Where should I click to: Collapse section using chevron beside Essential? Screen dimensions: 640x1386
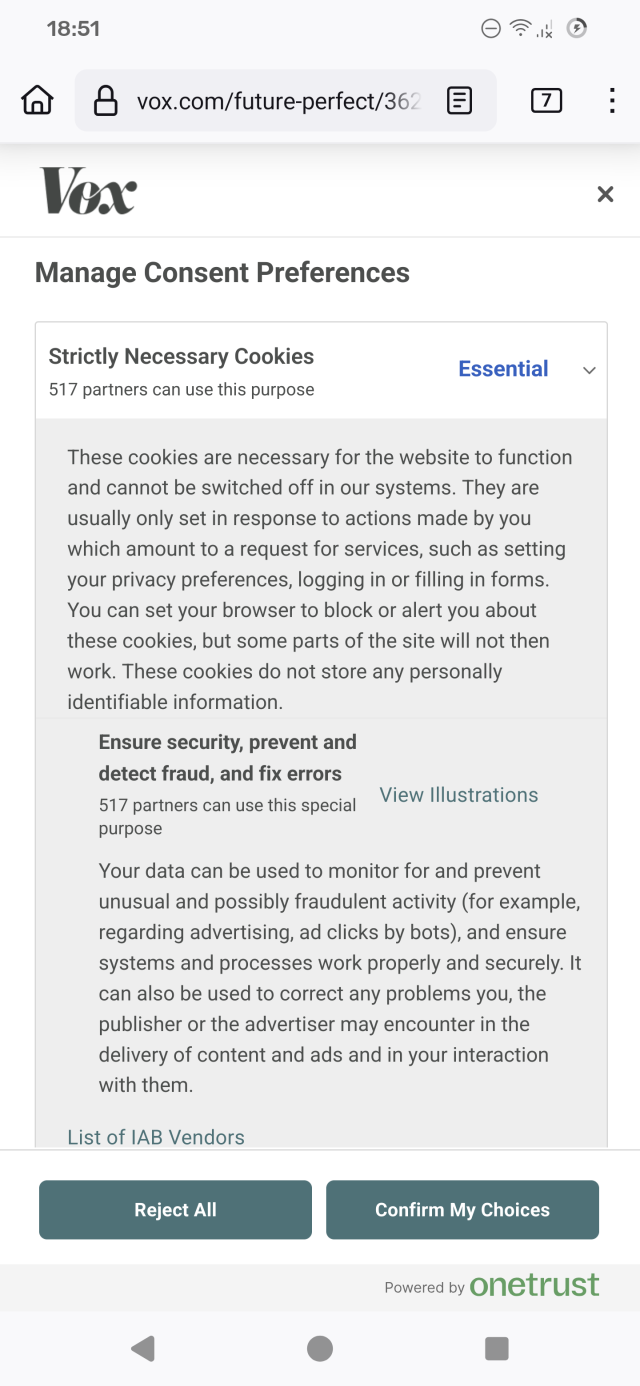[x=589, y=370]
